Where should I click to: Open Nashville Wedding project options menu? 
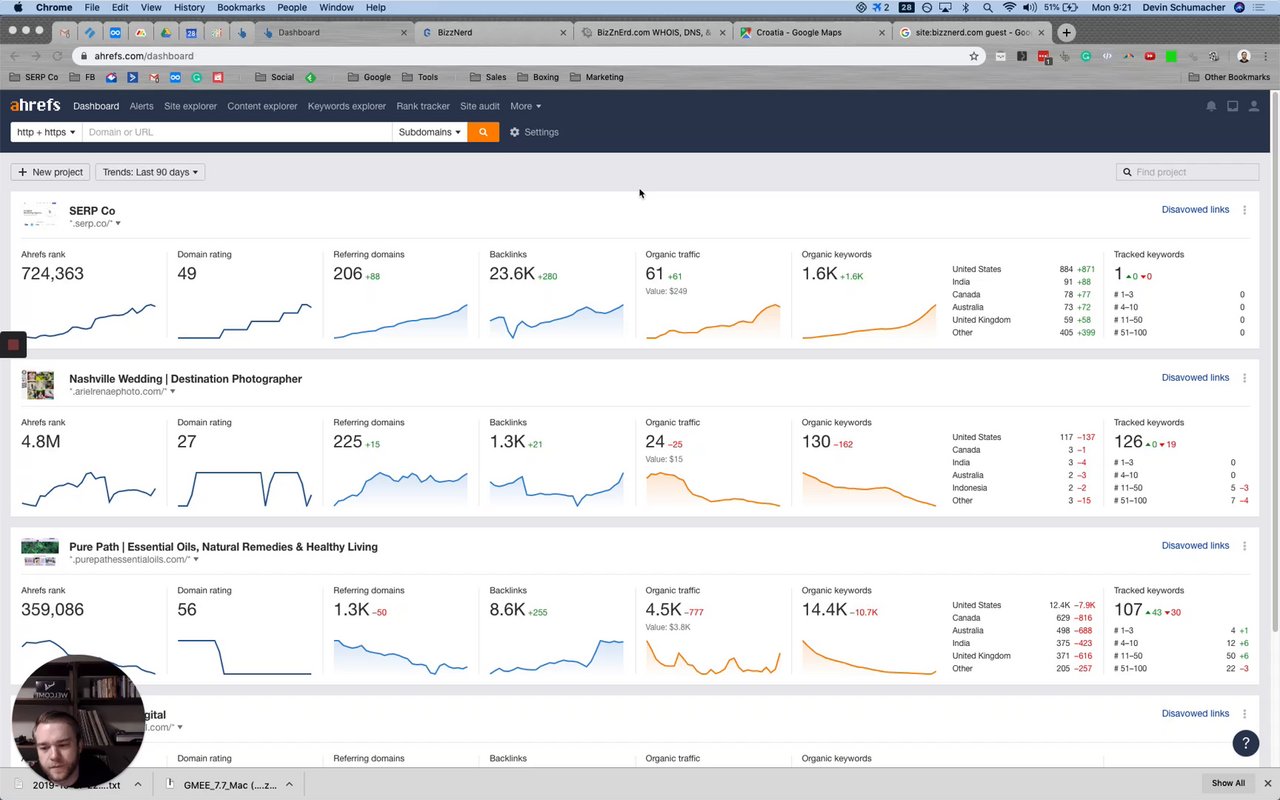[x=1244, y=378]
